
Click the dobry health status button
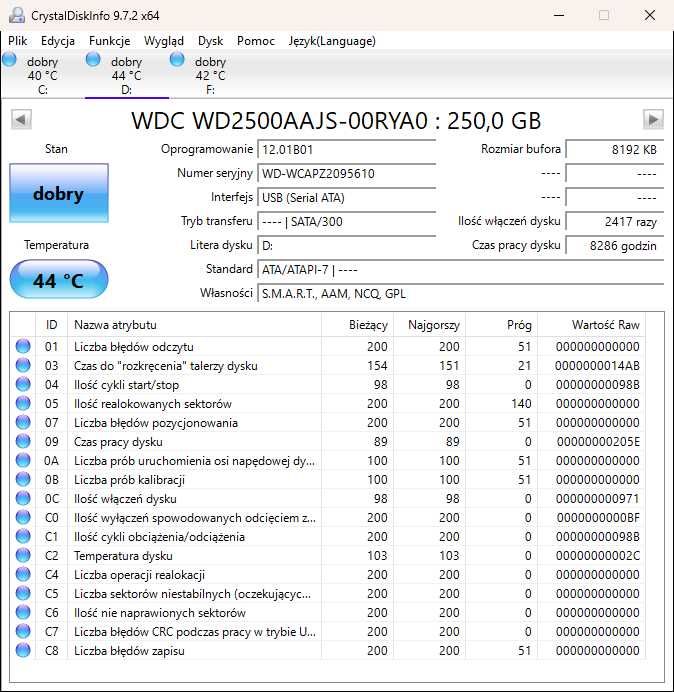pyautogui.click(x=59, y=193)
